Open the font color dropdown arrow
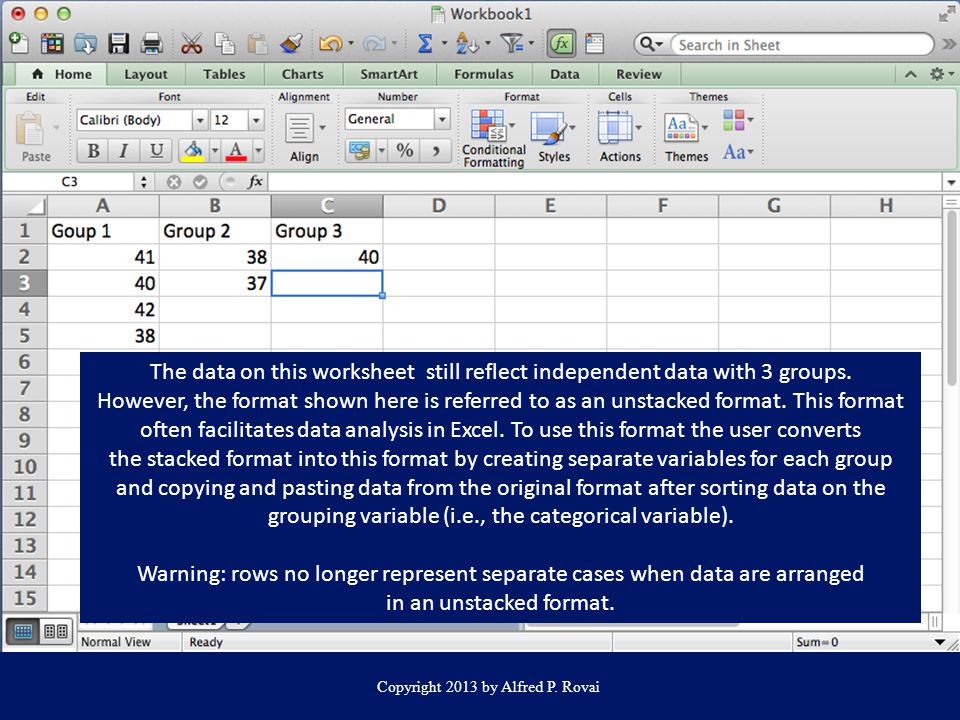The height and width of the screenshot is (720, 960). click(258, 150)
